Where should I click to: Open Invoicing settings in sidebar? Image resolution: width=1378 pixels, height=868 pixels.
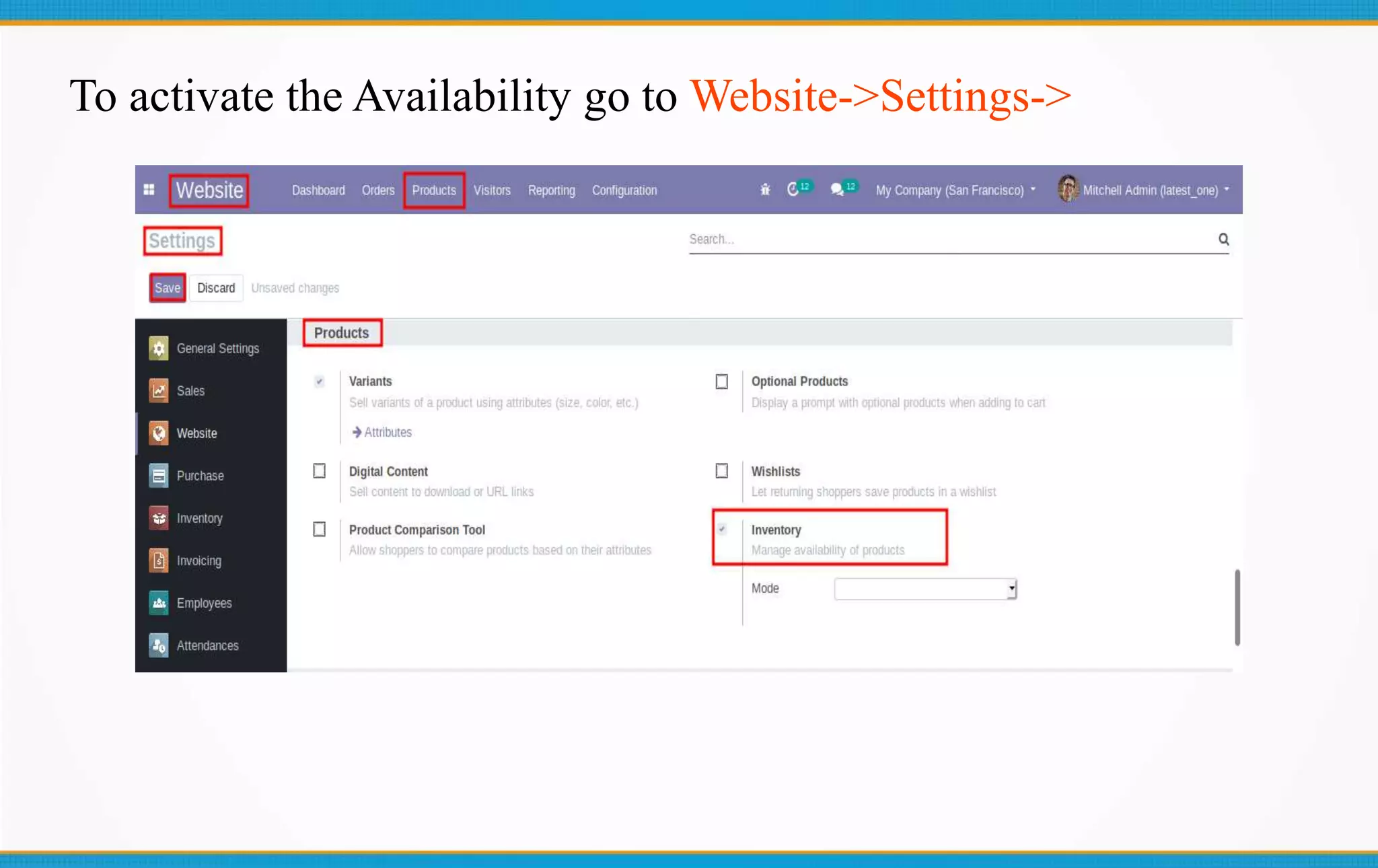tap(198, 560)
